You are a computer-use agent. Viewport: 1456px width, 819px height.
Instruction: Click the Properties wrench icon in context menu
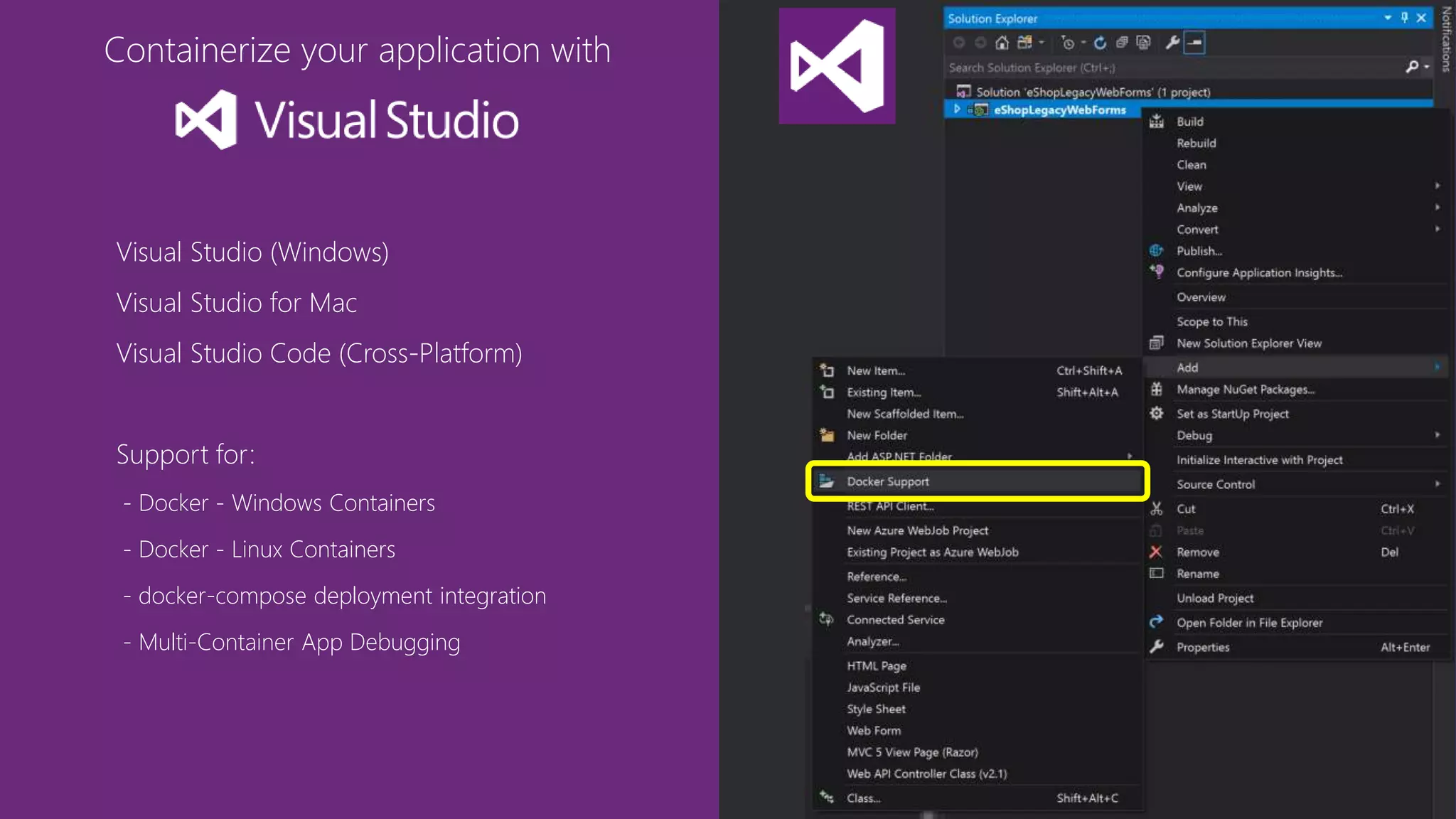coord(1157,646)
